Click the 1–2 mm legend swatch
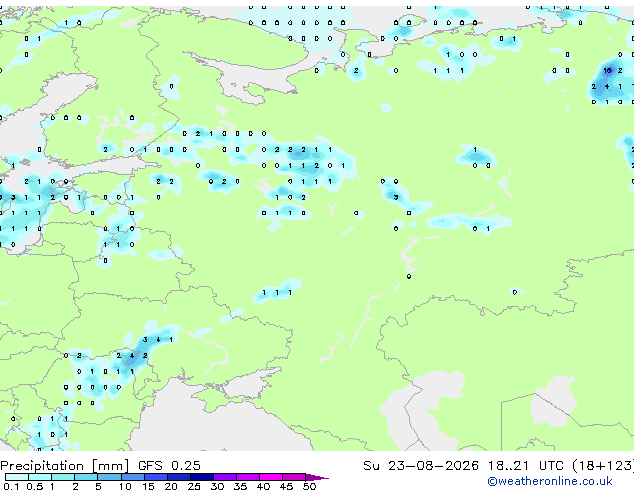This screenshot has height=490, width=634. coord(63,477)
